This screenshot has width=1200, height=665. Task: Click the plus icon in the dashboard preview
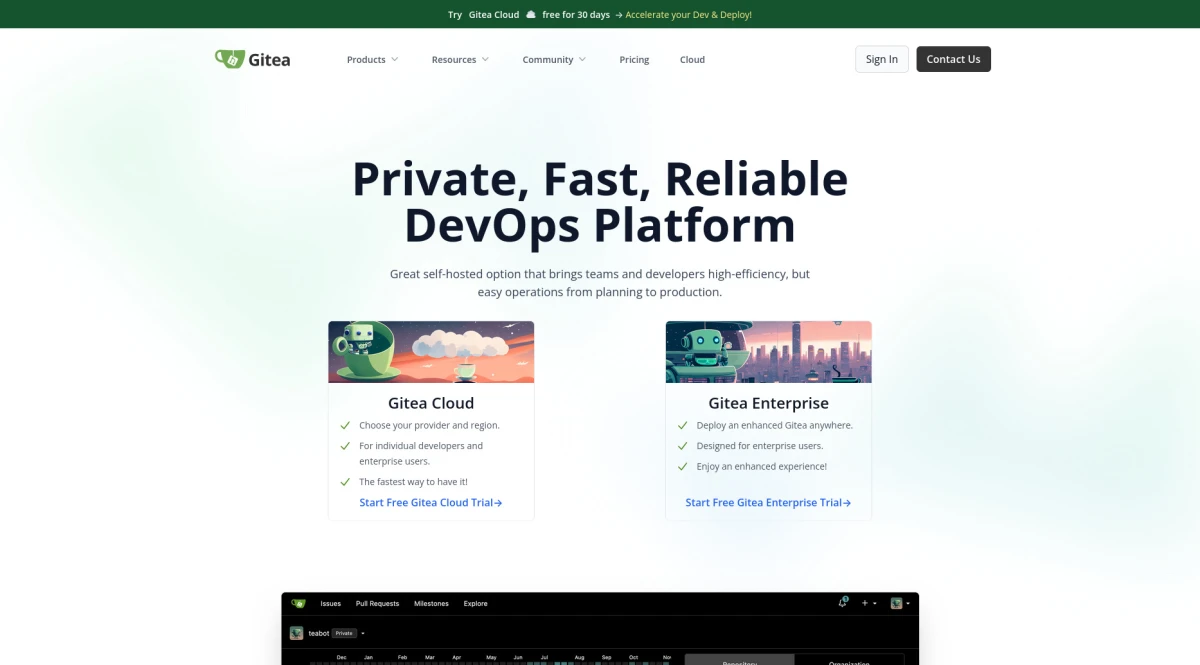click(x=866, y=603)
